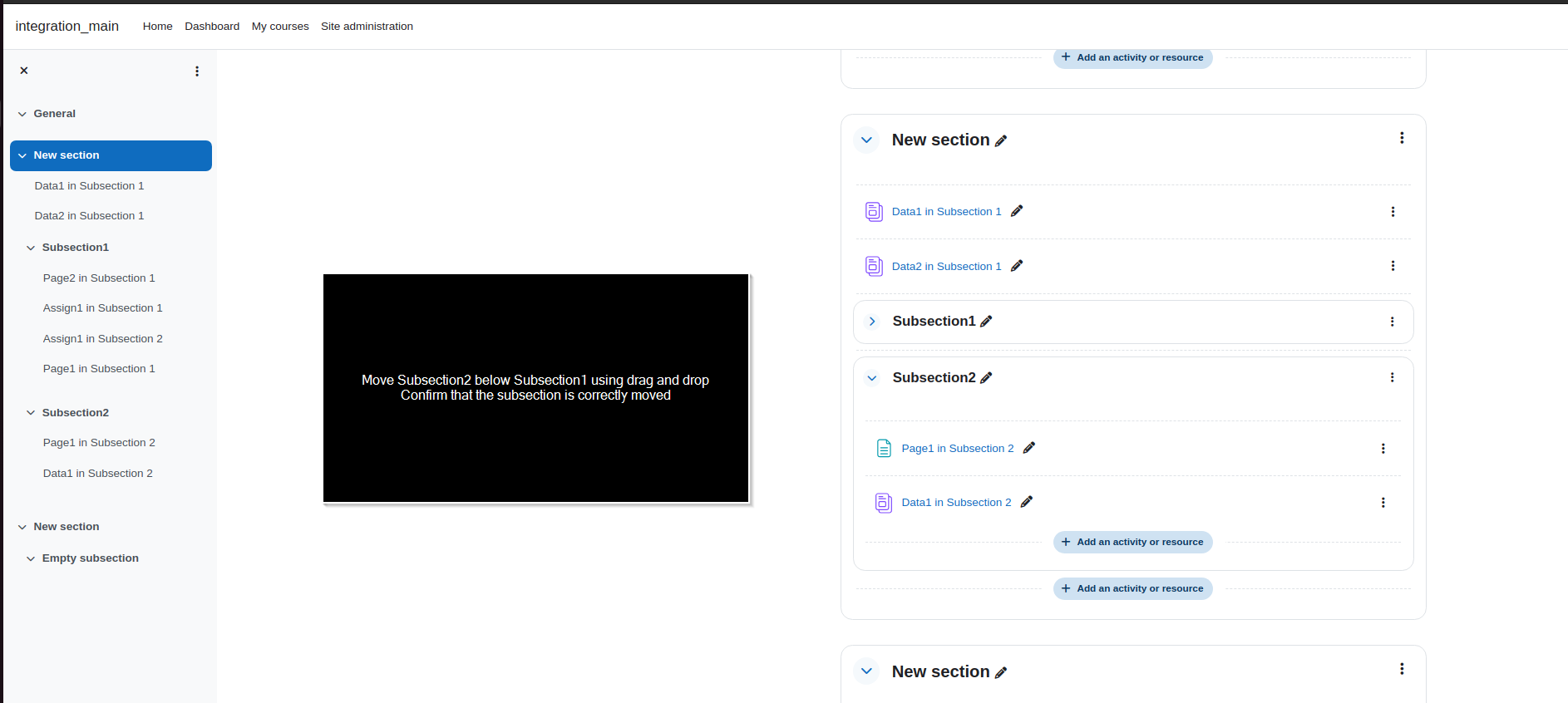Select Assign1 in Subsection 2 in course index
The image size is (1568, 703).
tap(103, 339)
